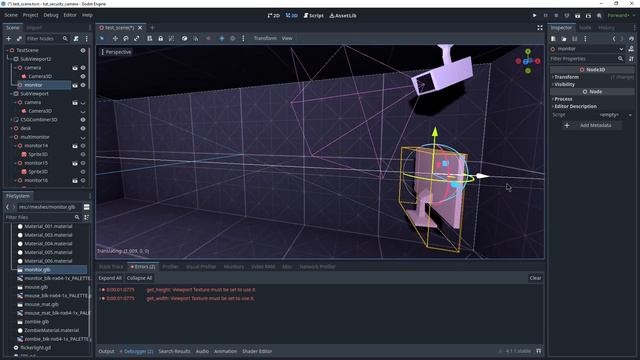
Task: Run a specific scene clapper icon
Action: (x=588, y=16)
